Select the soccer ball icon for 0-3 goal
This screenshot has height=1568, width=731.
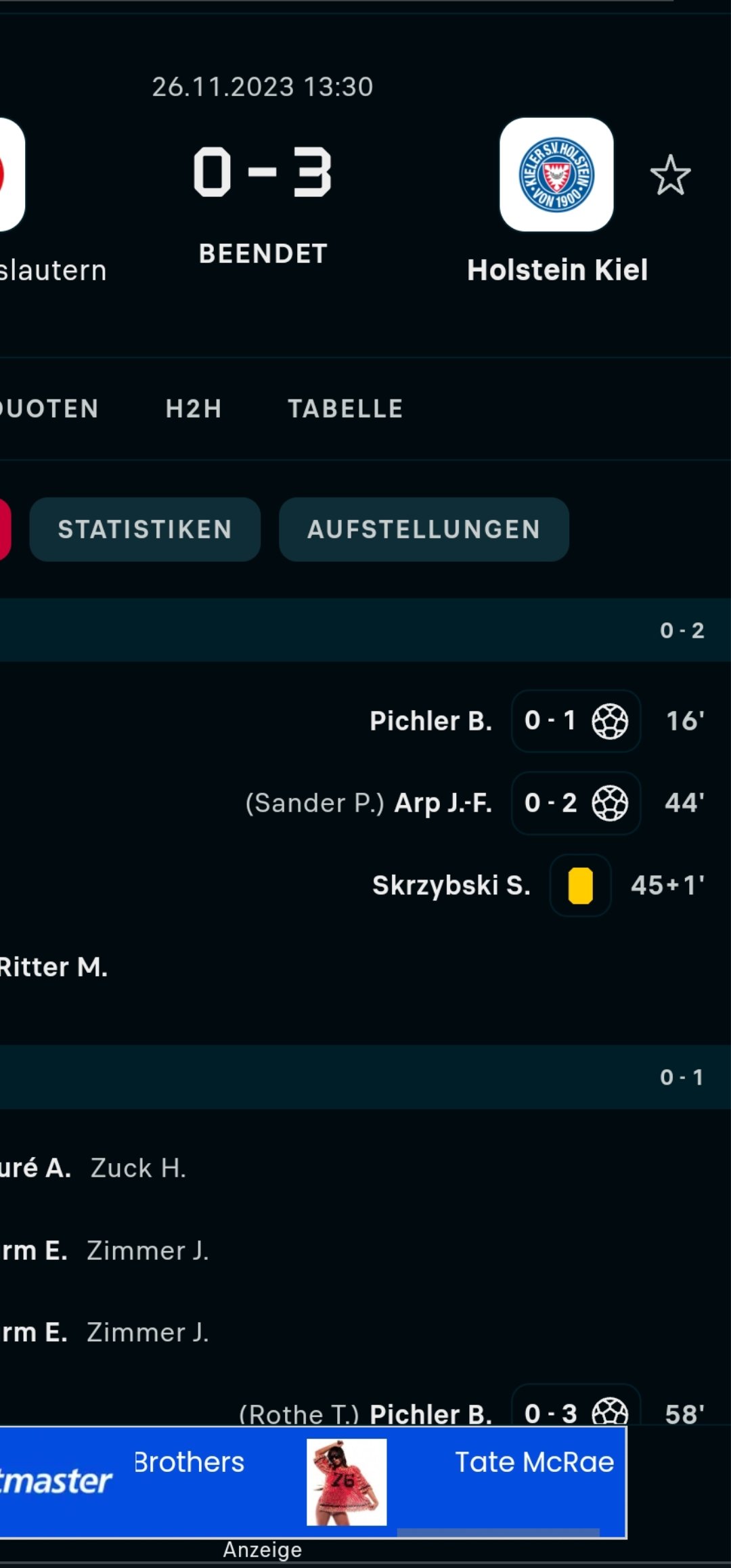(x=610, y=1412)
